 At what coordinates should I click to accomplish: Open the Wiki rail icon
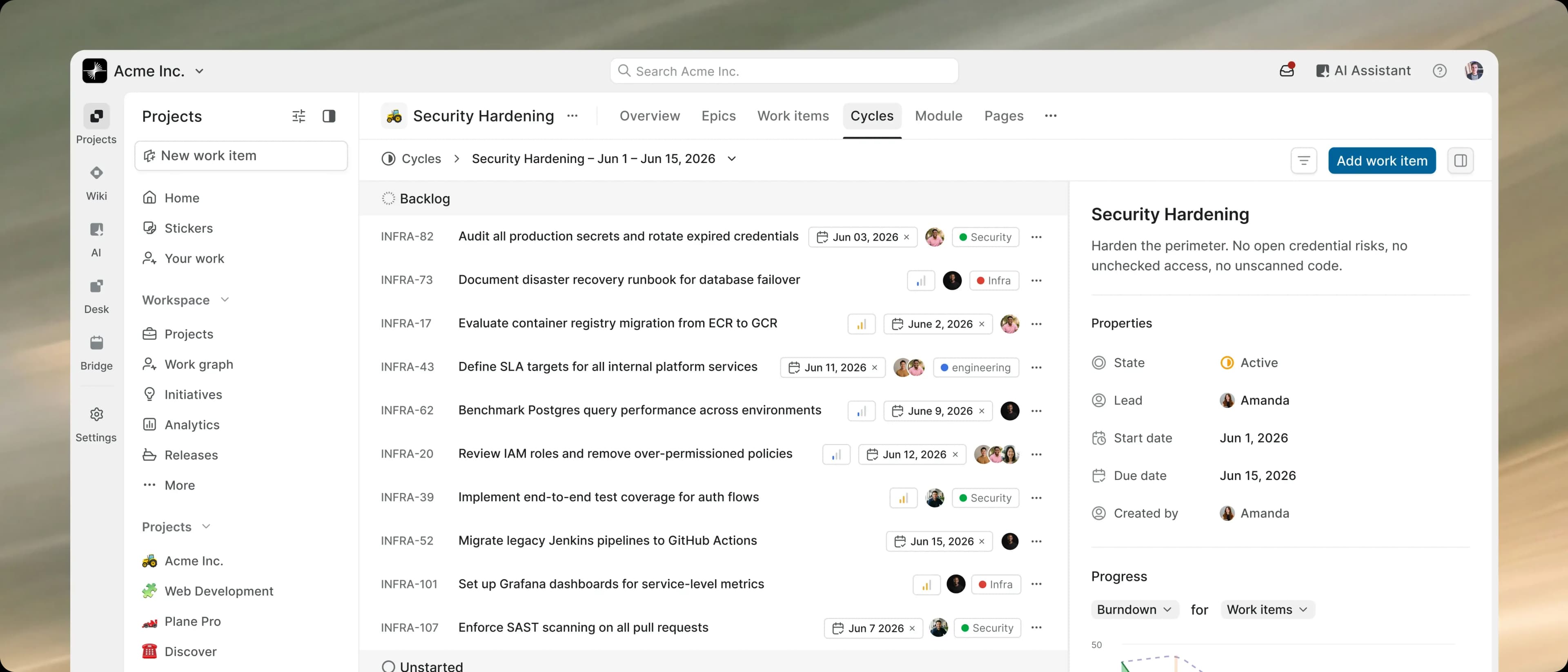[x=96, y=174]
